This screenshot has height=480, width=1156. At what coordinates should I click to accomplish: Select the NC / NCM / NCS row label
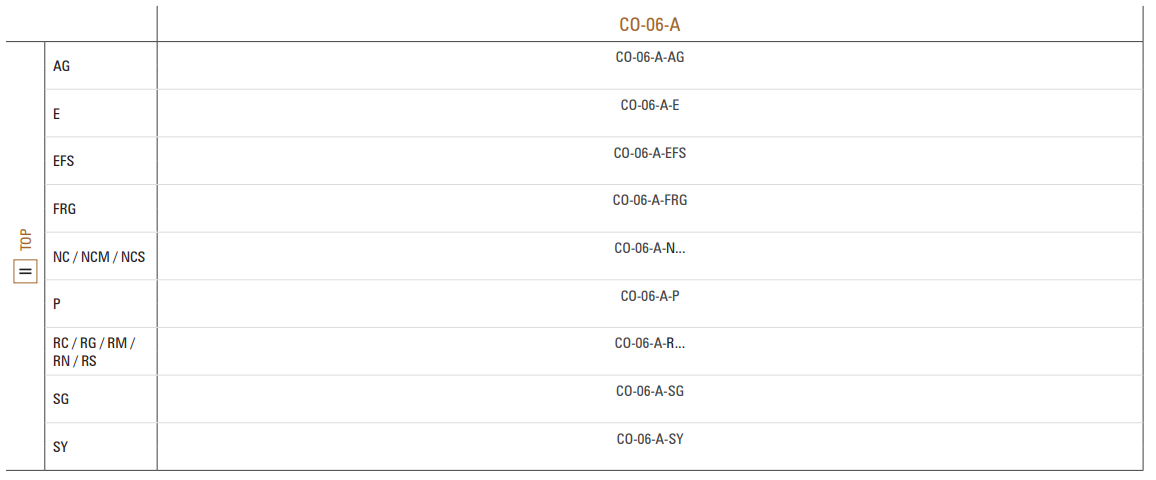pyautogui.click(x=99, y=257)
